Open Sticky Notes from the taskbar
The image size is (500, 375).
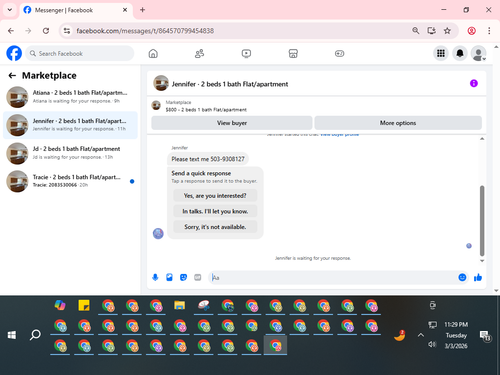pyautogui.click(x=84, y=305)
